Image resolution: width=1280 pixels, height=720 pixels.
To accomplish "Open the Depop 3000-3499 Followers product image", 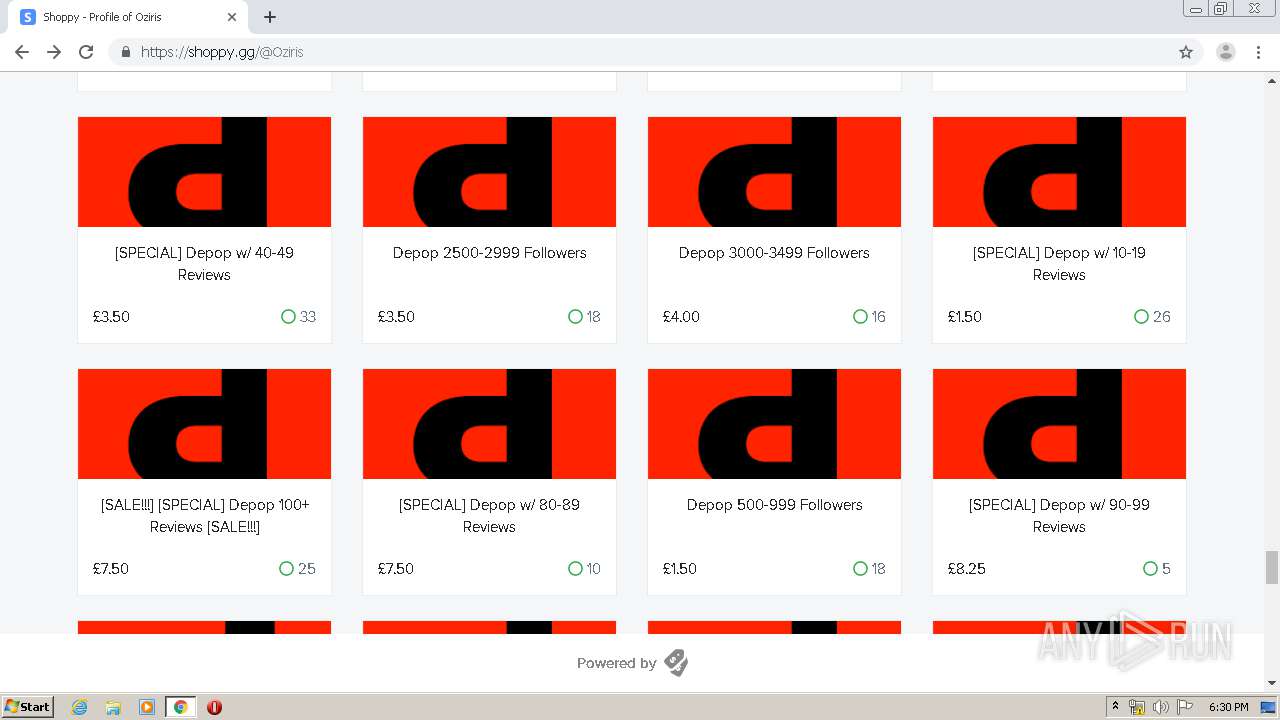I will click(x=774, y=172).
